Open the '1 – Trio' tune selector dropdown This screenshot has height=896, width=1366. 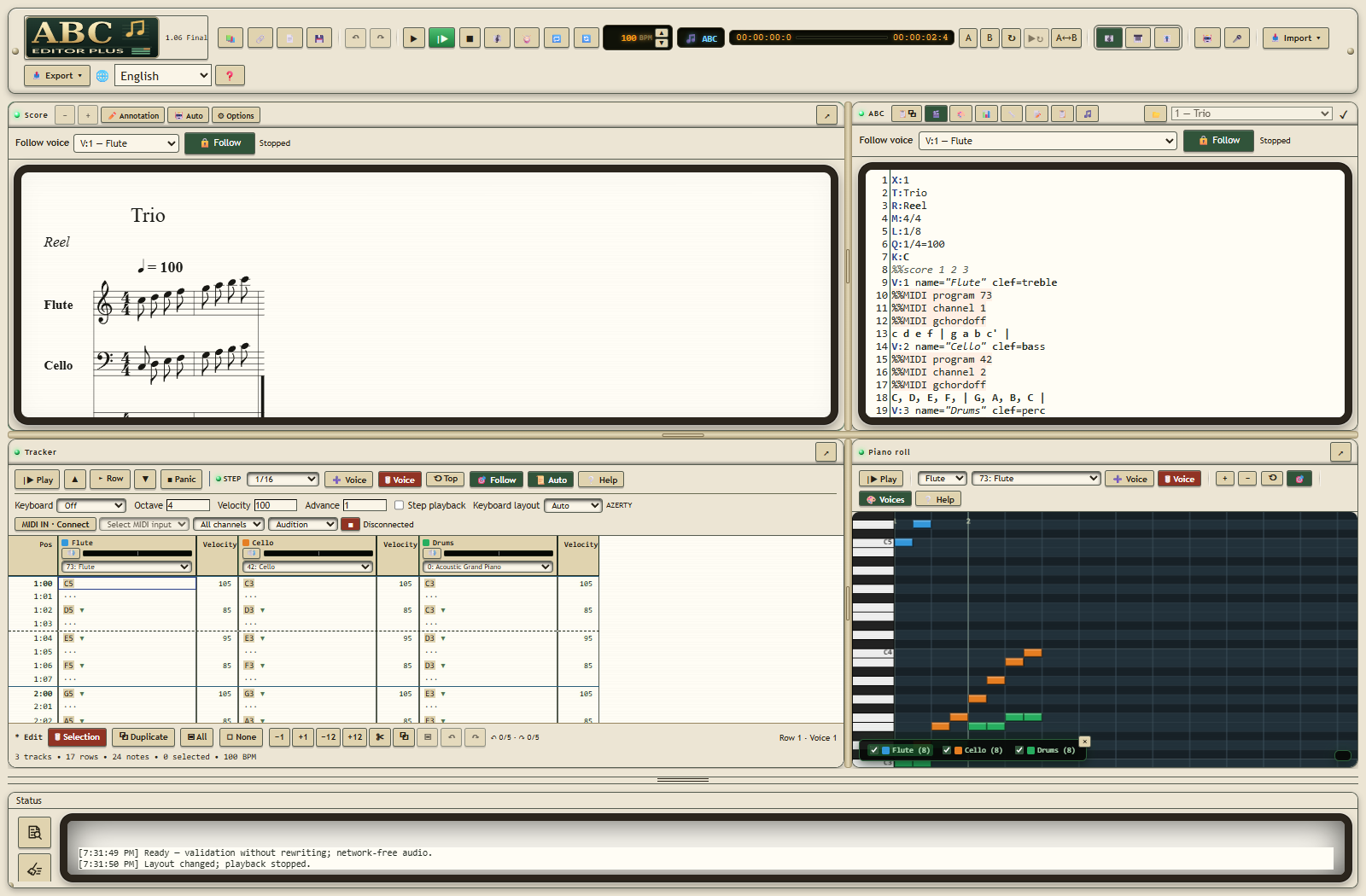pyautogui.click(x=1252, y=113)
